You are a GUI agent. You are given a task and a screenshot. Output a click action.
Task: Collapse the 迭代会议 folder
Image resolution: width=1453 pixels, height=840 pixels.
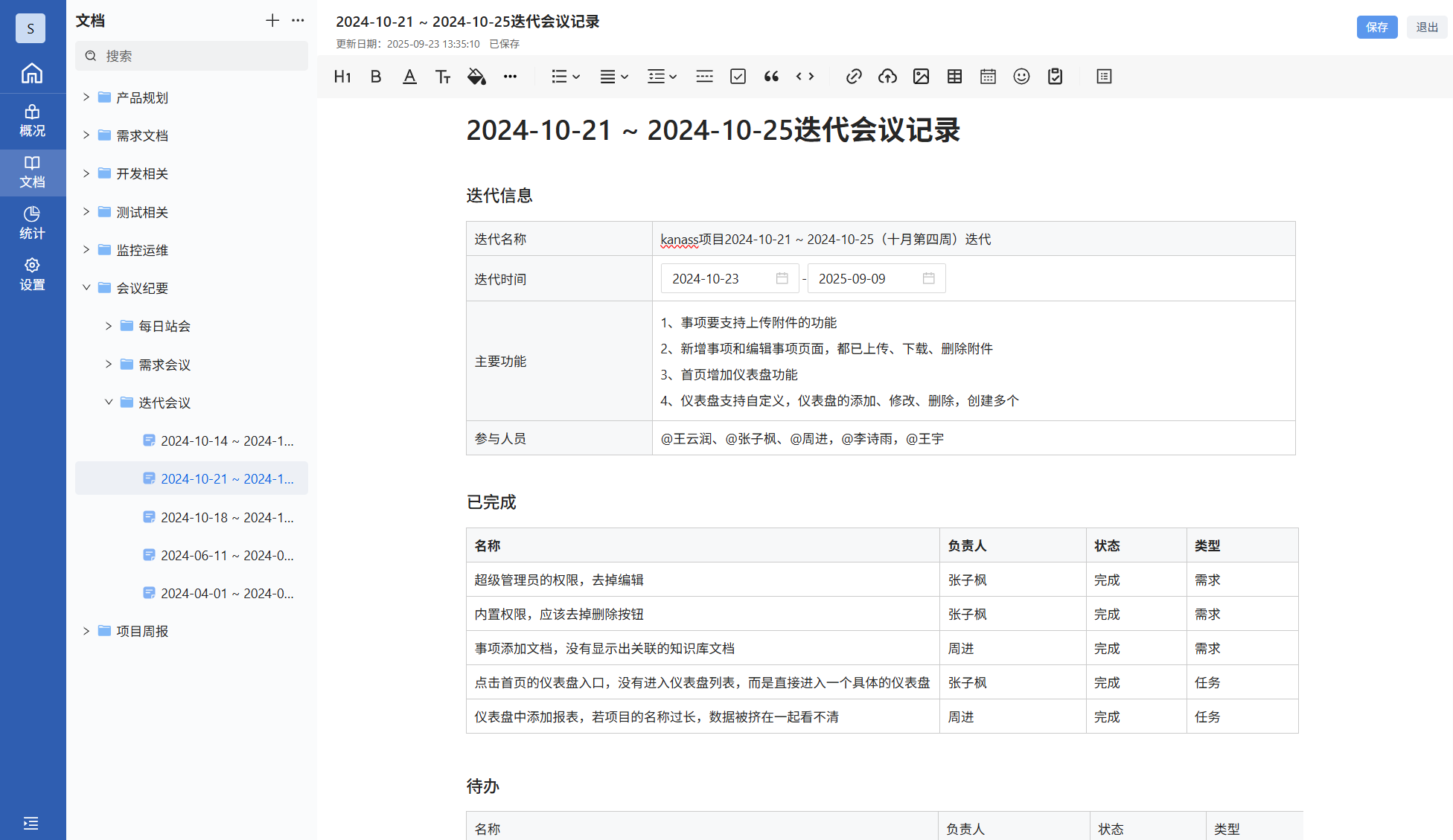pyautogui.click(x=109, y=402)
